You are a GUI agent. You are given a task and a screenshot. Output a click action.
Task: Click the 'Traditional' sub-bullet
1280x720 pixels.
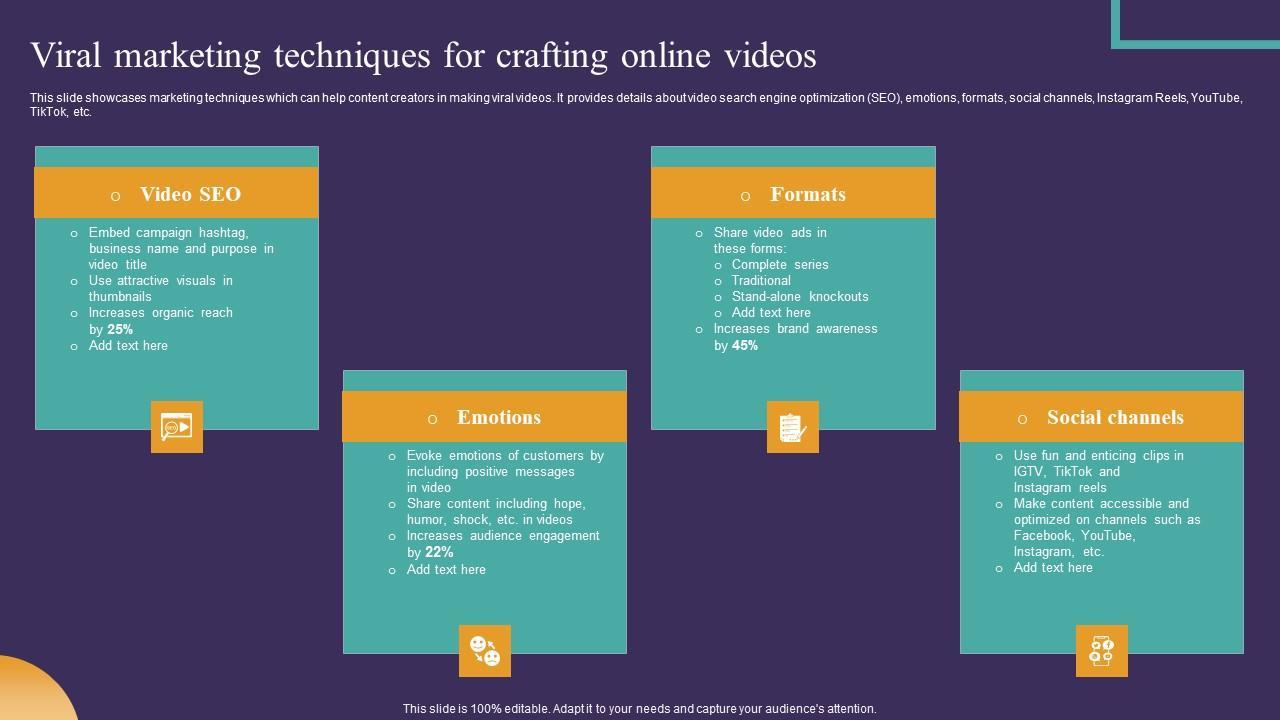(761, 280)
